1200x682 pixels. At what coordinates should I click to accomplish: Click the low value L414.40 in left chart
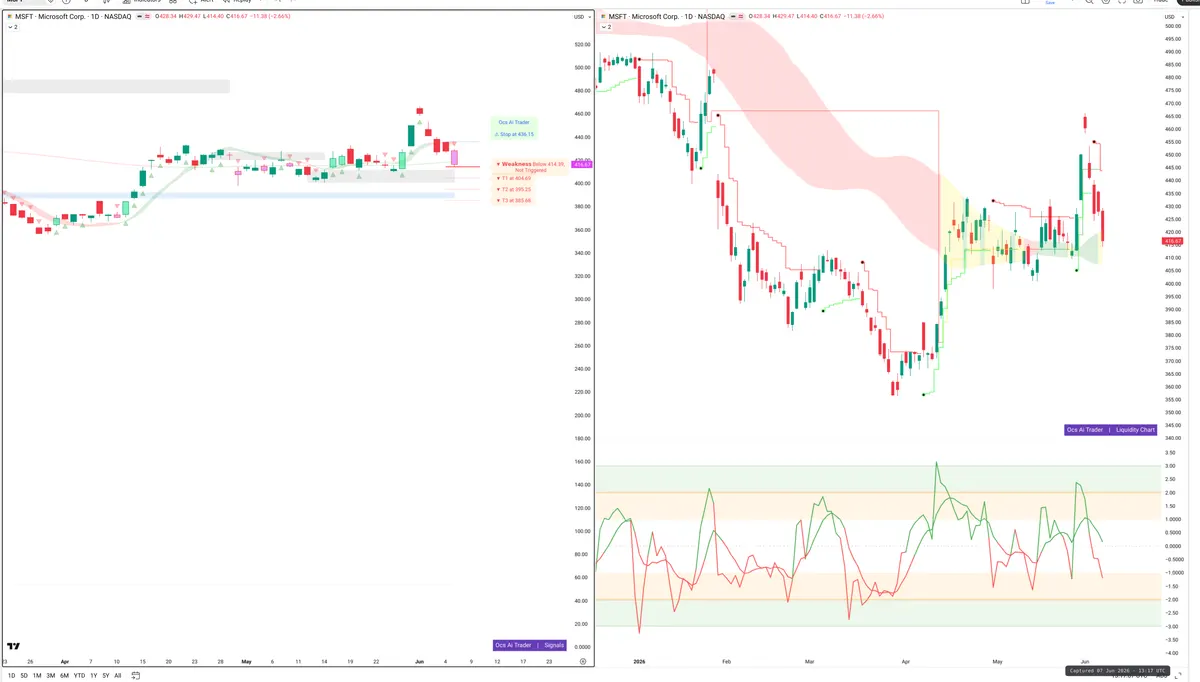click(213, 16)
